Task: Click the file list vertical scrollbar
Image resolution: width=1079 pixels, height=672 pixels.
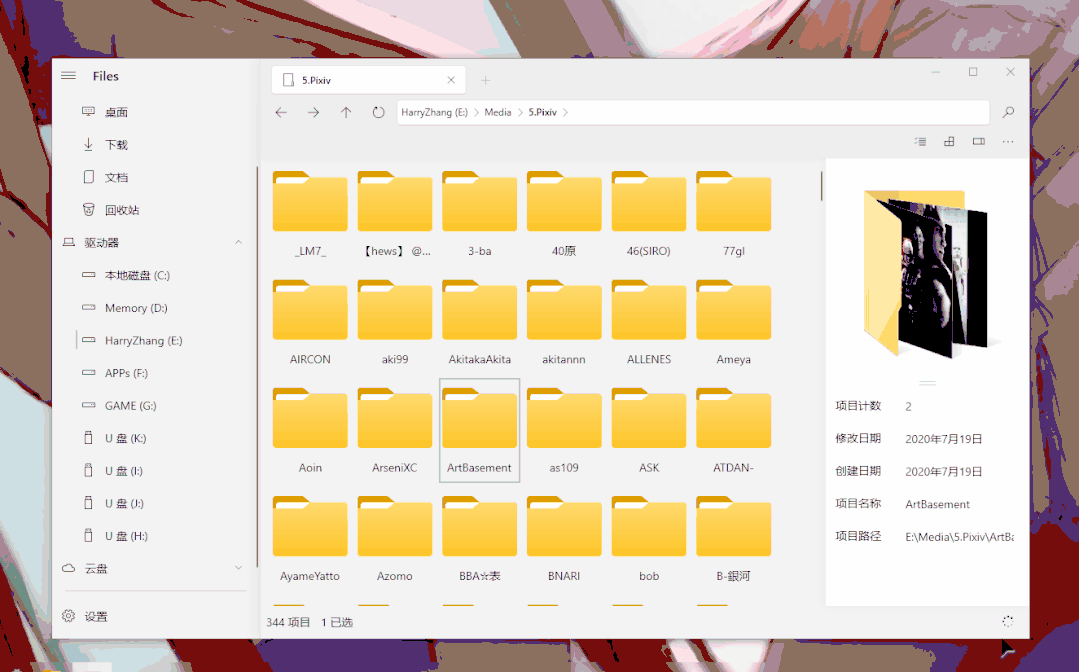Action: pos(821,186)
